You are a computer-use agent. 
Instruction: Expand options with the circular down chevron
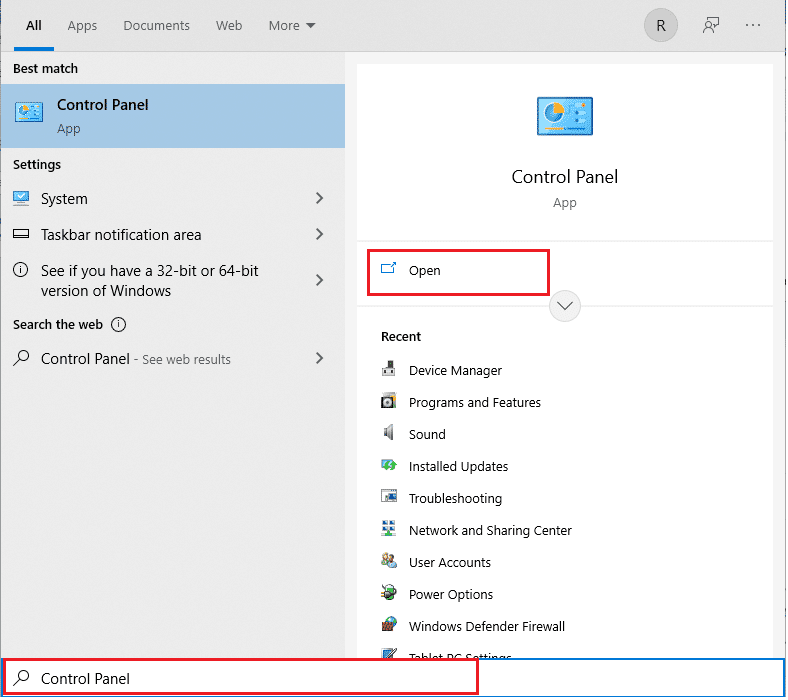(565, 306)
